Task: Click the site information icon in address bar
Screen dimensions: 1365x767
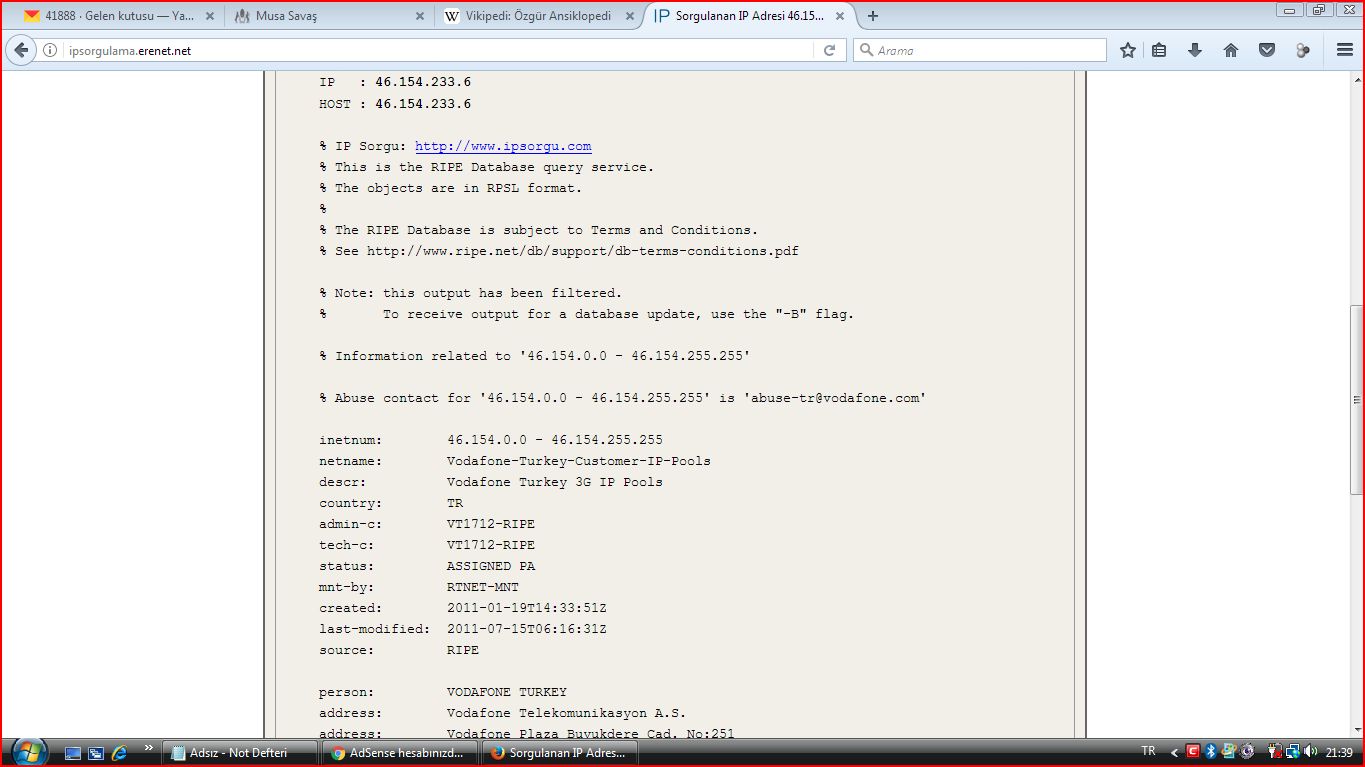Action: point(50,50)
